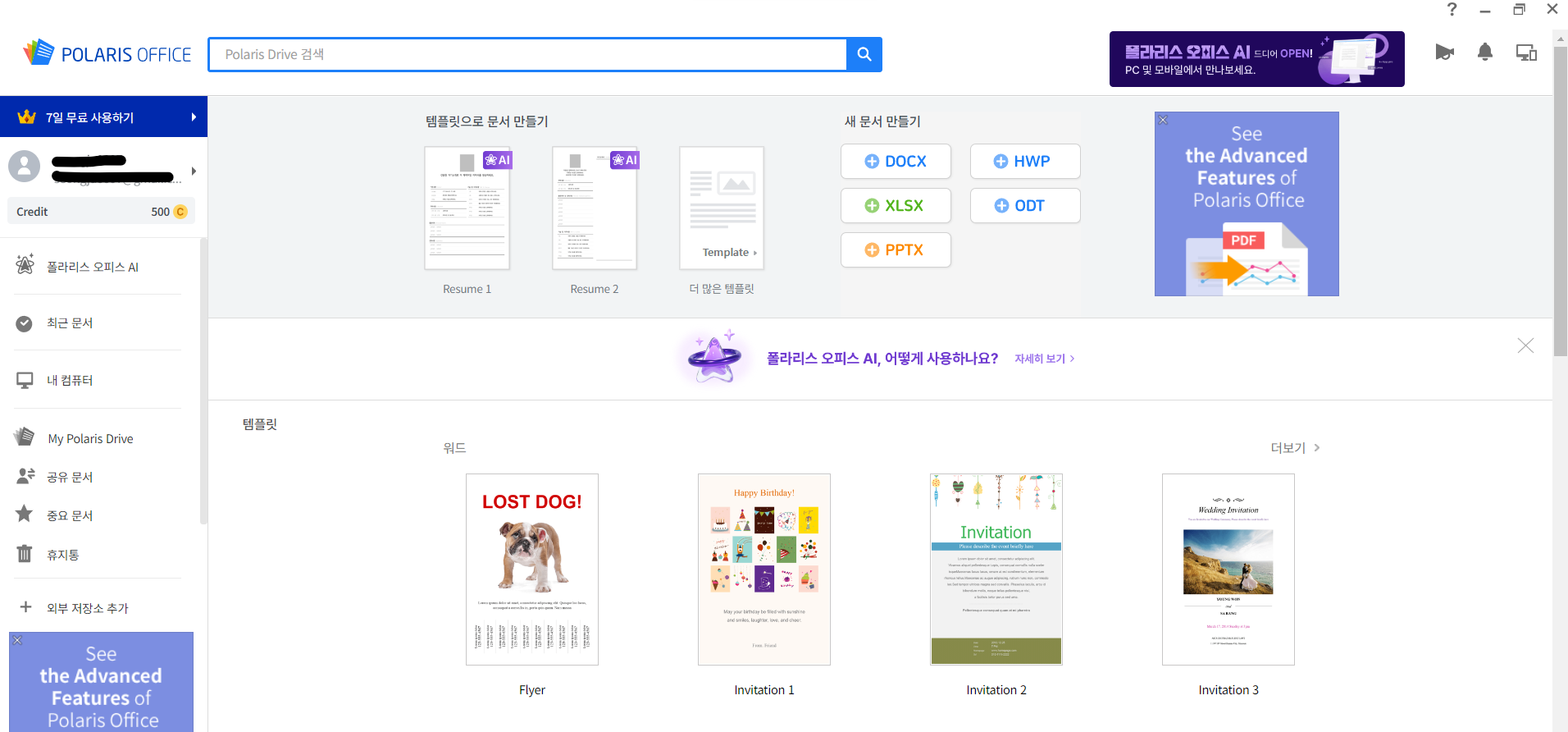Click the 최근 문서 checkmark icon
1568x732 pixels.
pyautogui.click(x=25, y=323)
